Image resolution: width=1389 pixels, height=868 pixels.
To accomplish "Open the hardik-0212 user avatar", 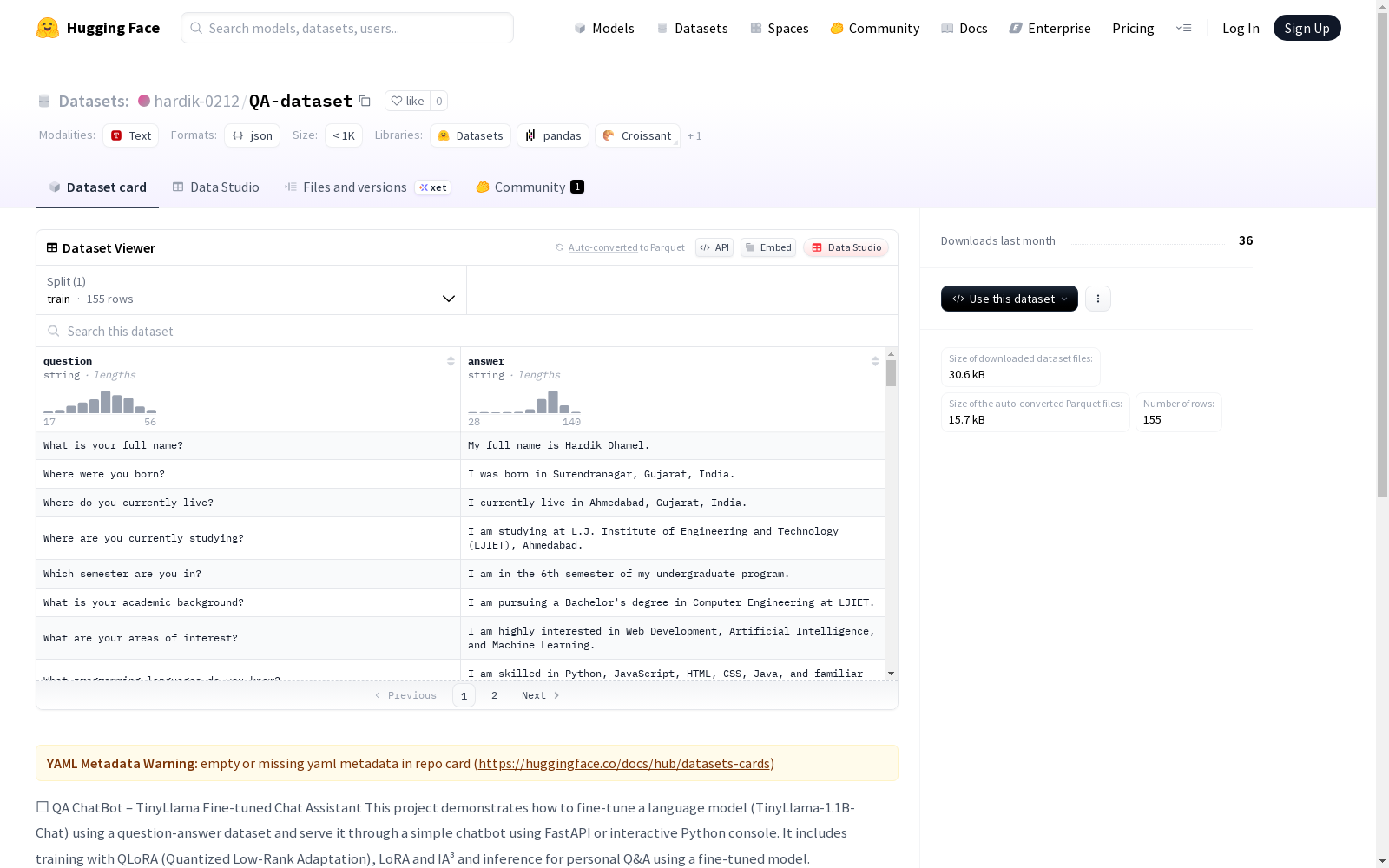I will [144, 101].
